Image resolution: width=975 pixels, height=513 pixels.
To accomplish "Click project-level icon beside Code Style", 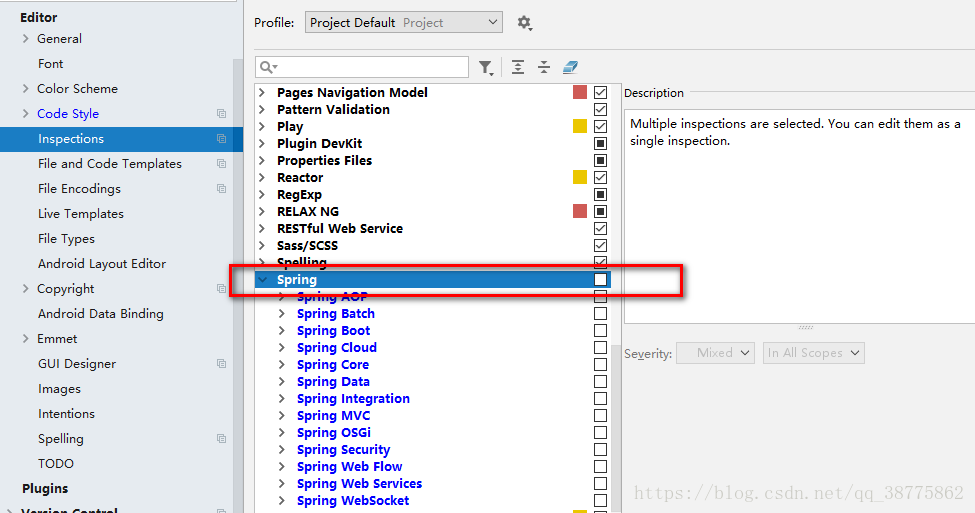I will tap(221, 114).
